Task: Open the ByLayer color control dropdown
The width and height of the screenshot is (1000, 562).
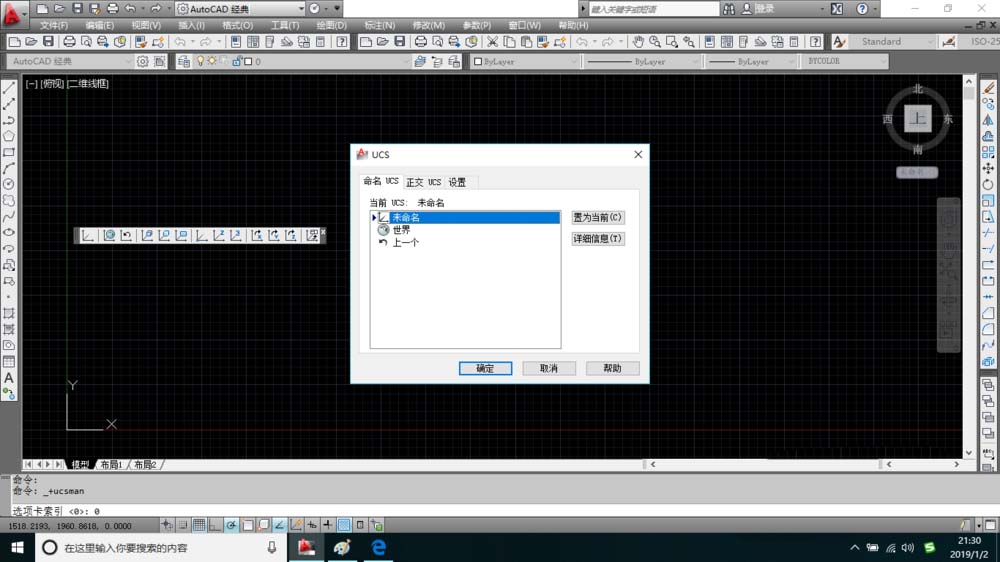Action: point(524,61)
